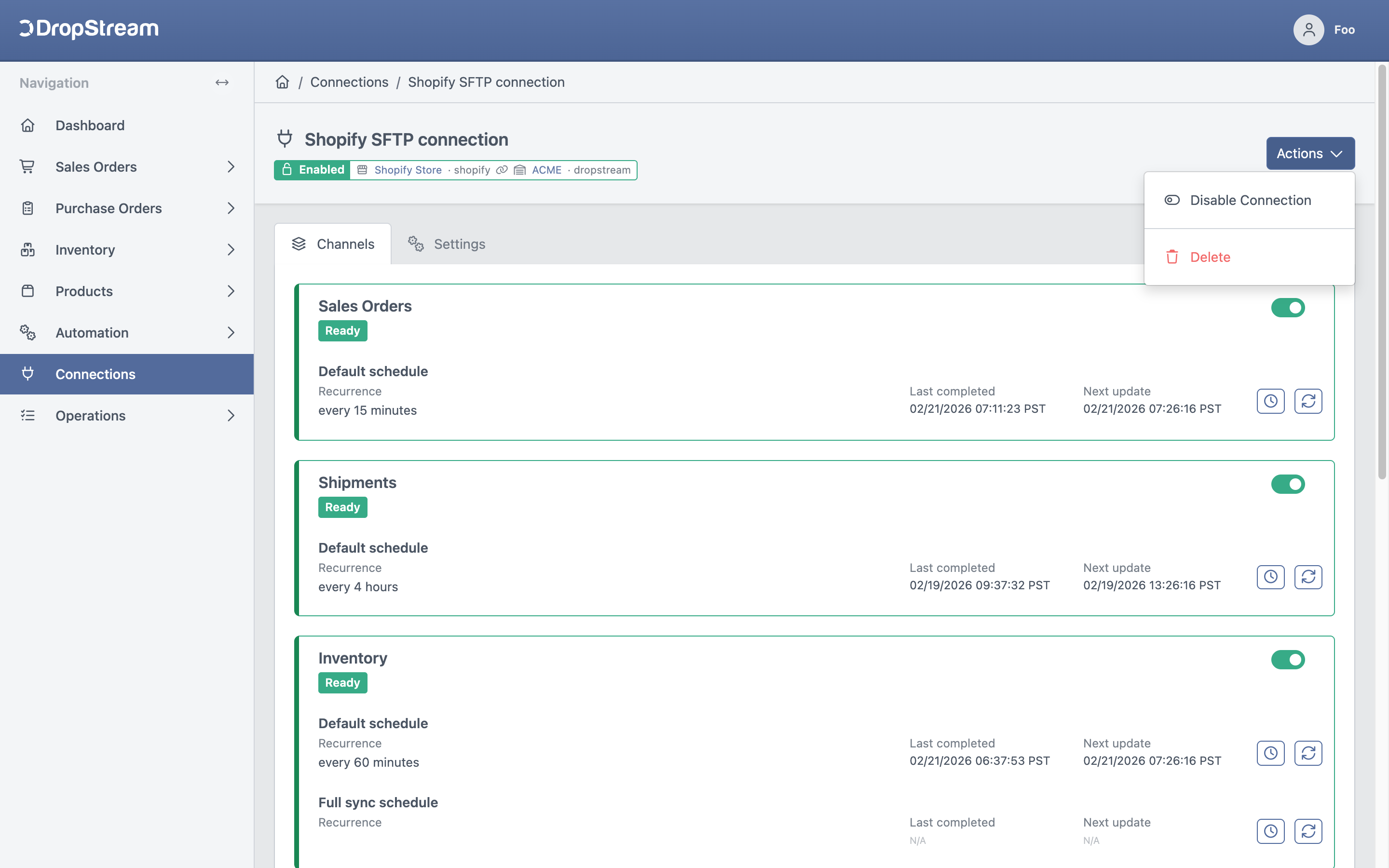Click the Inventory boxes icon in sidebar

tap(27, 250)
